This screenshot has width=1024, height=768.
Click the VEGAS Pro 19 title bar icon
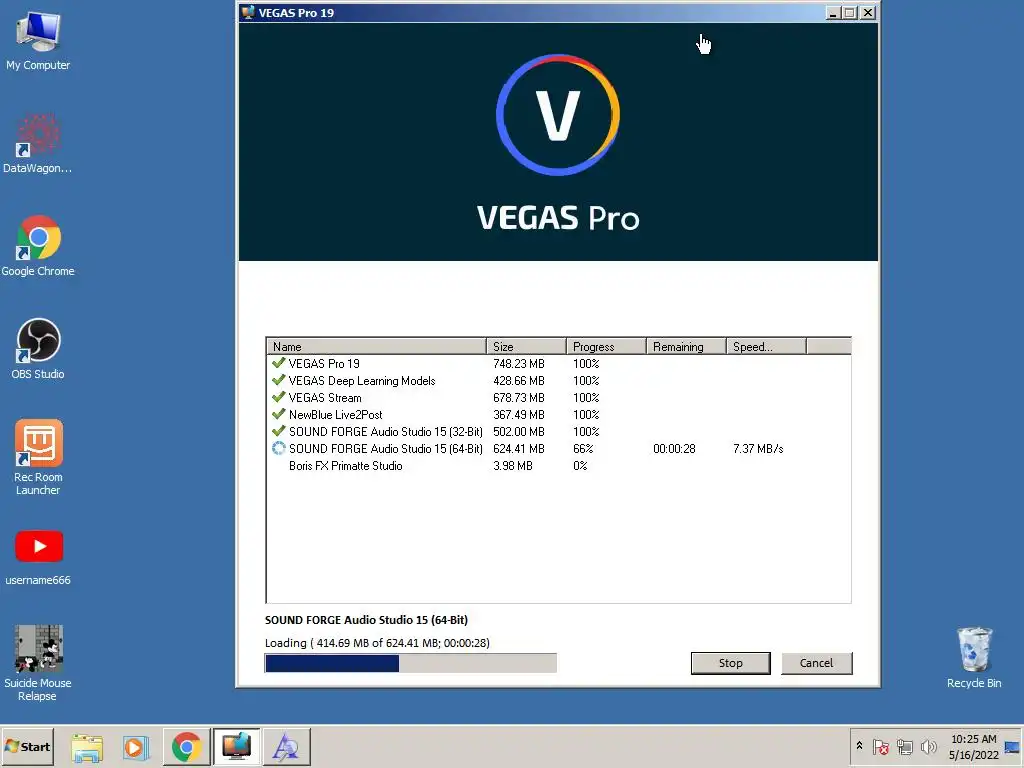pyautogui.click(x=248, y=12)
